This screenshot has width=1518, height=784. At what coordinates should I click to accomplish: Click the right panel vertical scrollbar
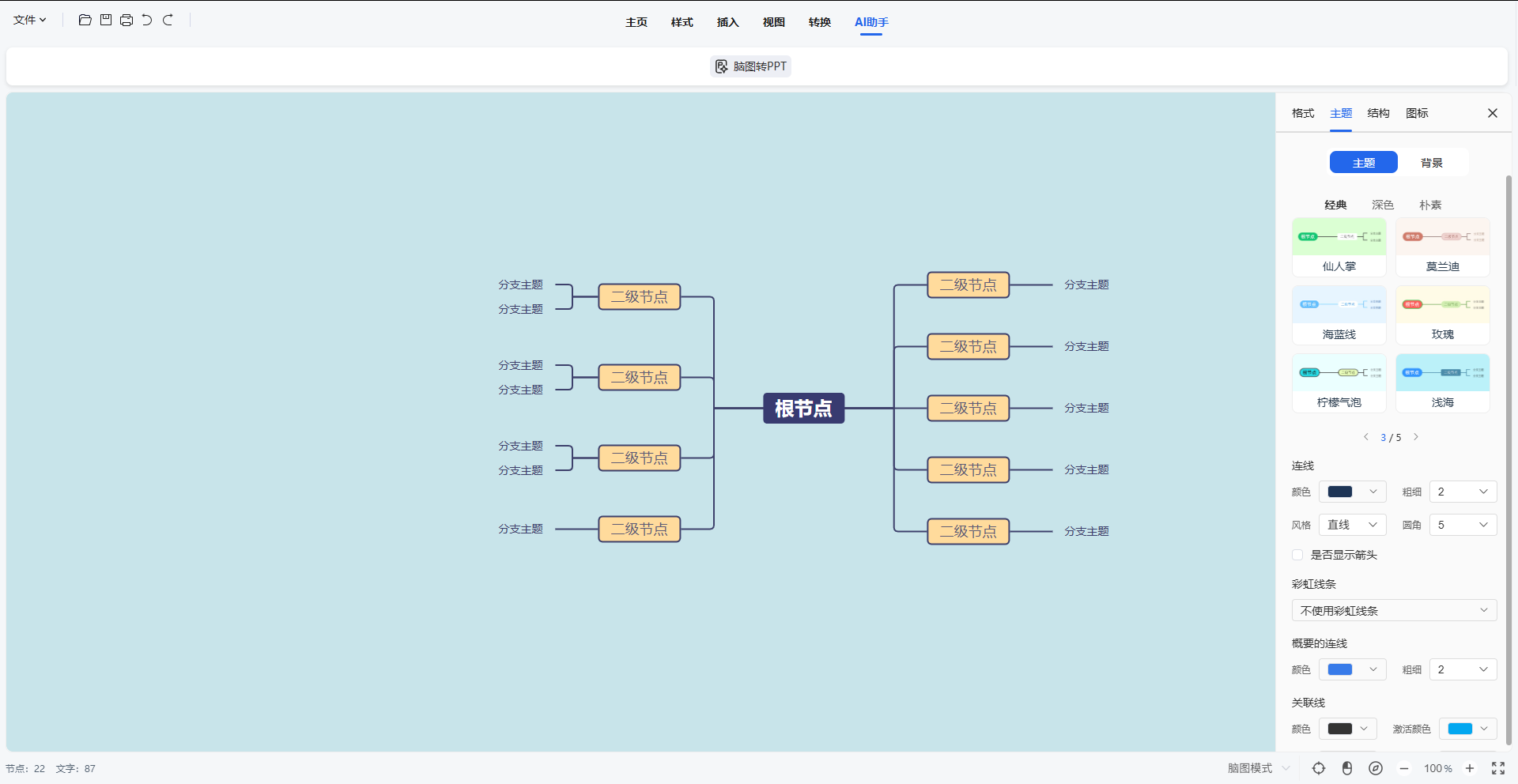[x=1509, y=458]
